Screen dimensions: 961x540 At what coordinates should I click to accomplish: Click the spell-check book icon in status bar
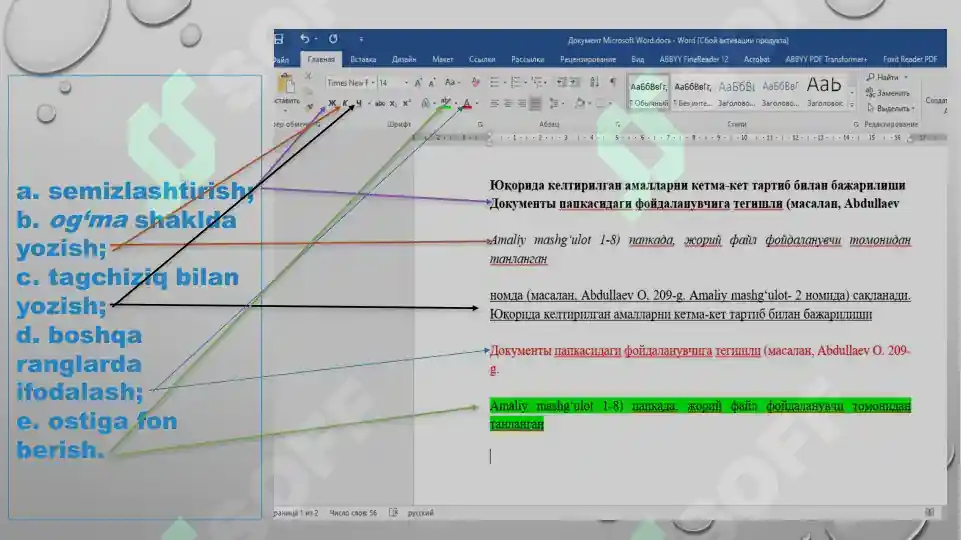393,512
